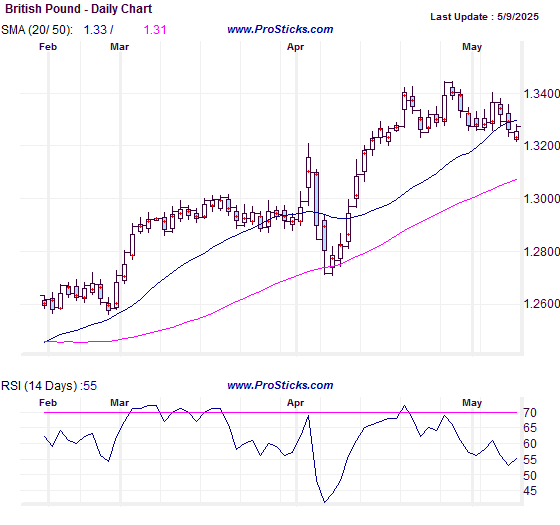Click the 1.2800 price axis label
Image resolution: width=560 pixels, height=525 pixels.
click(541, 251)
